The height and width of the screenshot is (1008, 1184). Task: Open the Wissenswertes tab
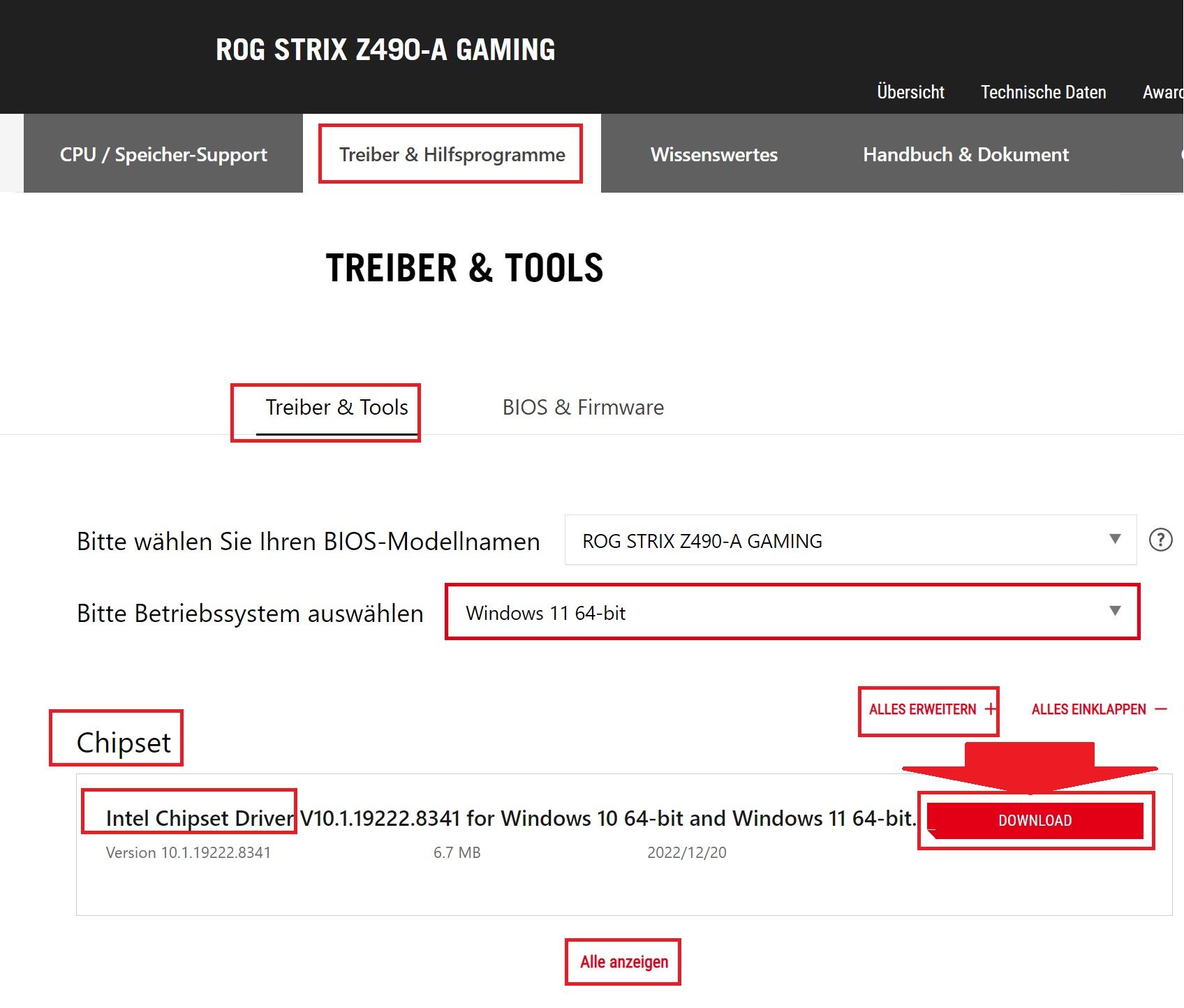[713, 154]
